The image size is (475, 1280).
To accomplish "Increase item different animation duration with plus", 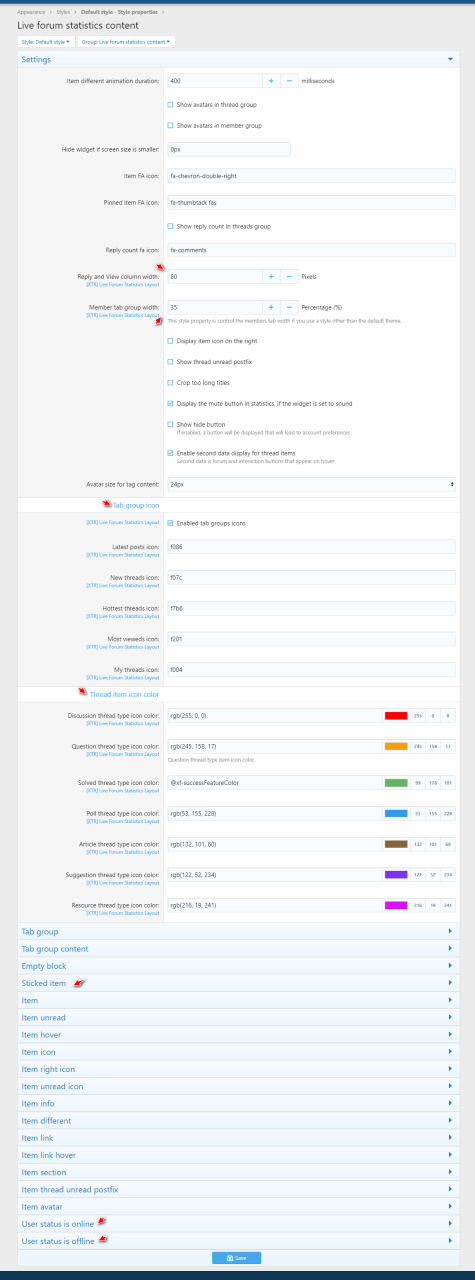I will click(x=270, y=80).
